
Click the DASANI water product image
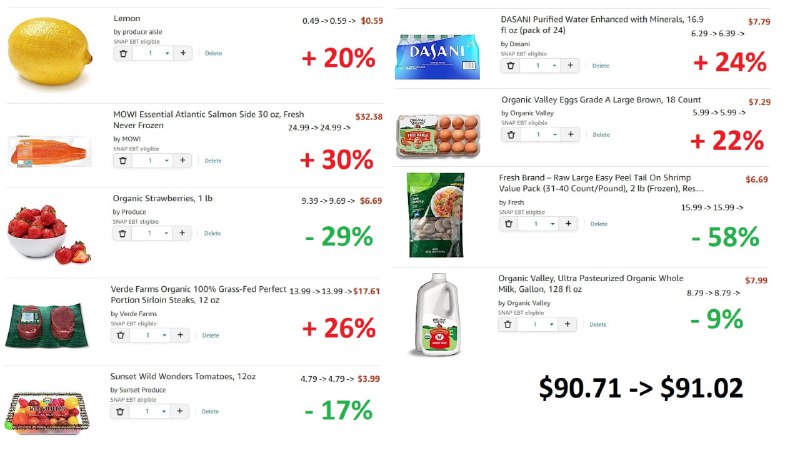click(437, 56)
